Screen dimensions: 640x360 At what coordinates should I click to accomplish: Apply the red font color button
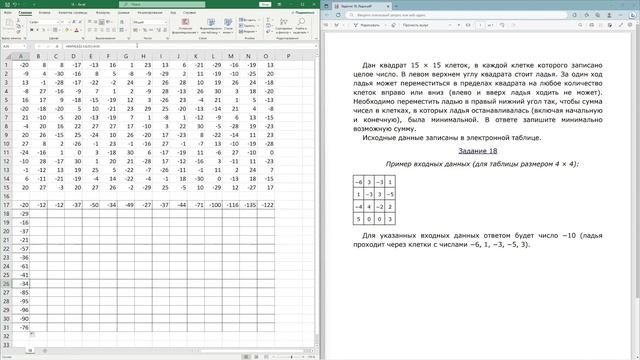click(76, 30)
